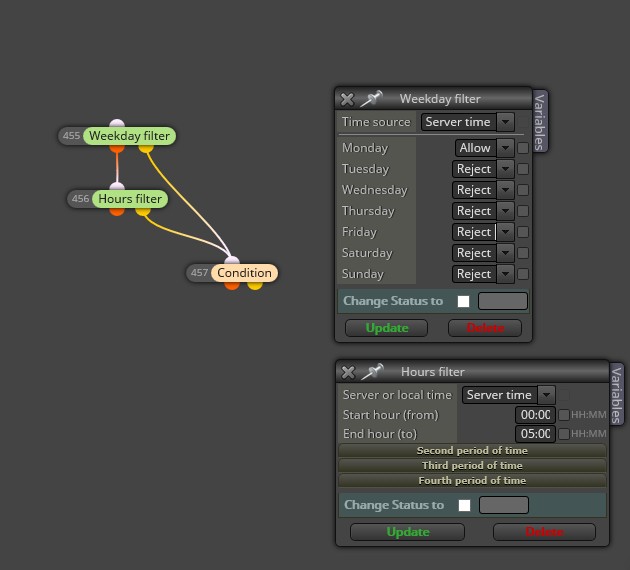Click the Start hour 00:00 field
630x570 pixels.
[535, 415]
